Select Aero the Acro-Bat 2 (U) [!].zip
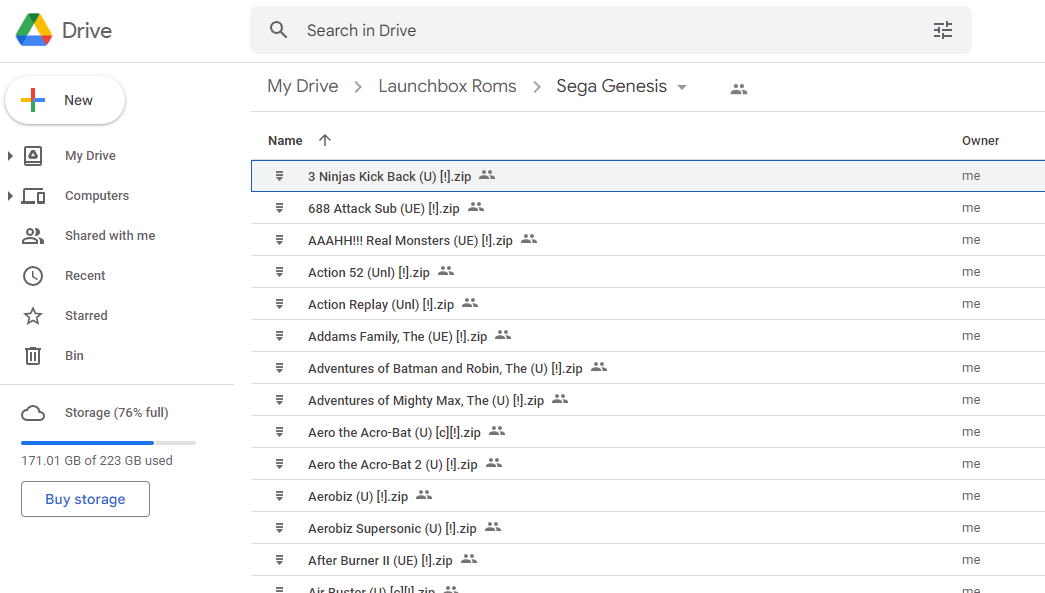The width and height of the screenshot is (1045, 593). click(x=393, y=464)
